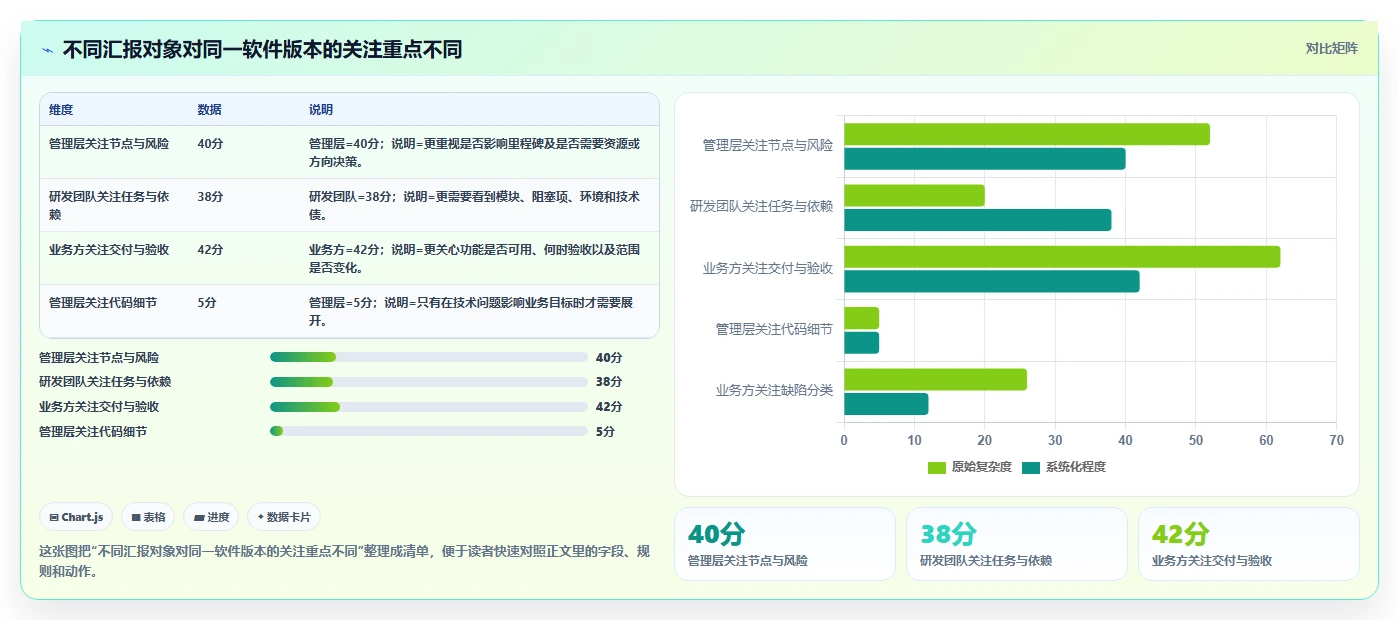1399x620 pixels.
Task: Click description starting 管理层=40分
Action: point(474,152)
